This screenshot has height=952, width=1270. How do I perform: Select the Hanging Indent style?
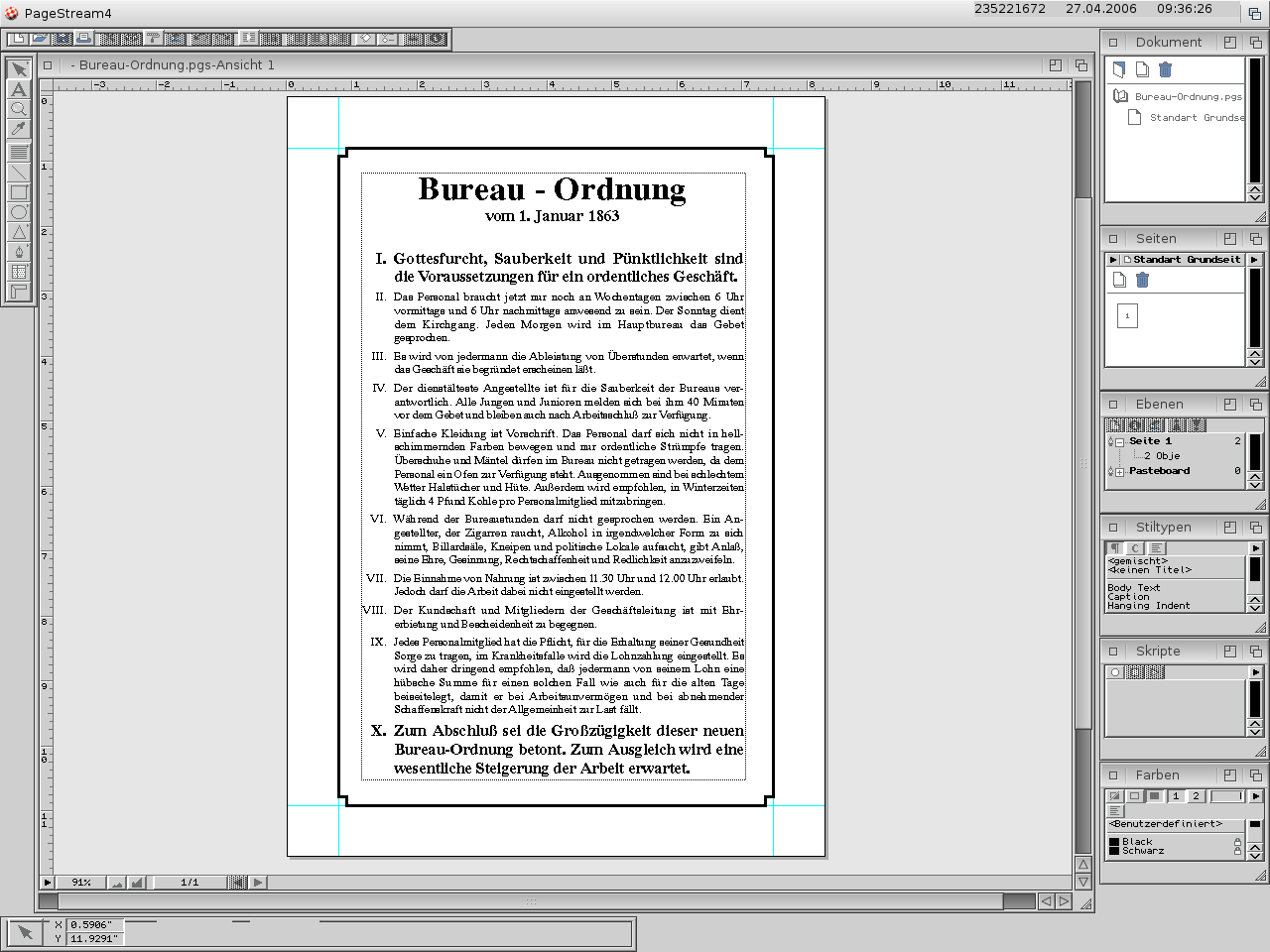1149,606
